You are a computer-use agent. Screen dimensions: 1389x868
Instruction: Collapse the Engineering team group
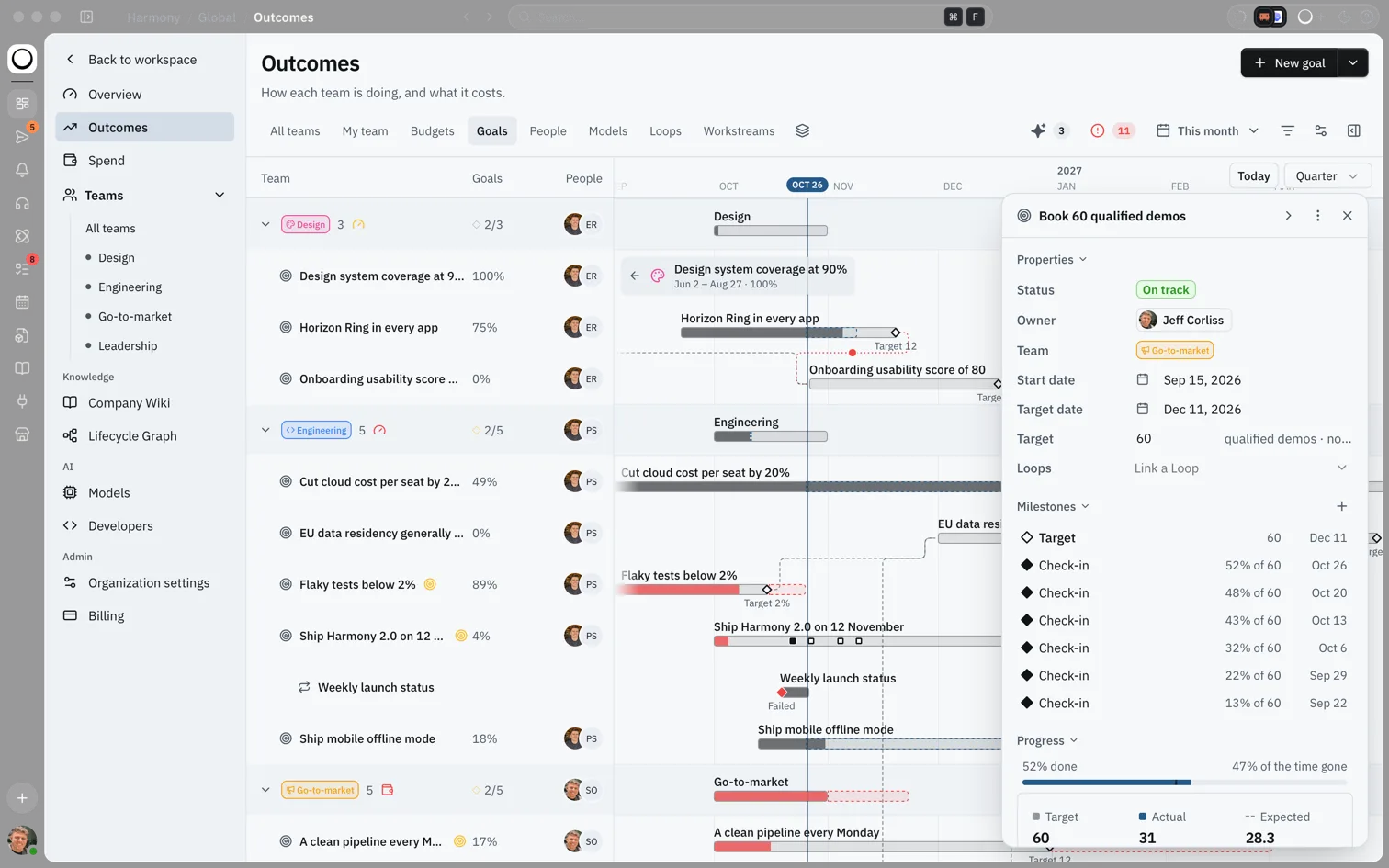tap(265, 430)
